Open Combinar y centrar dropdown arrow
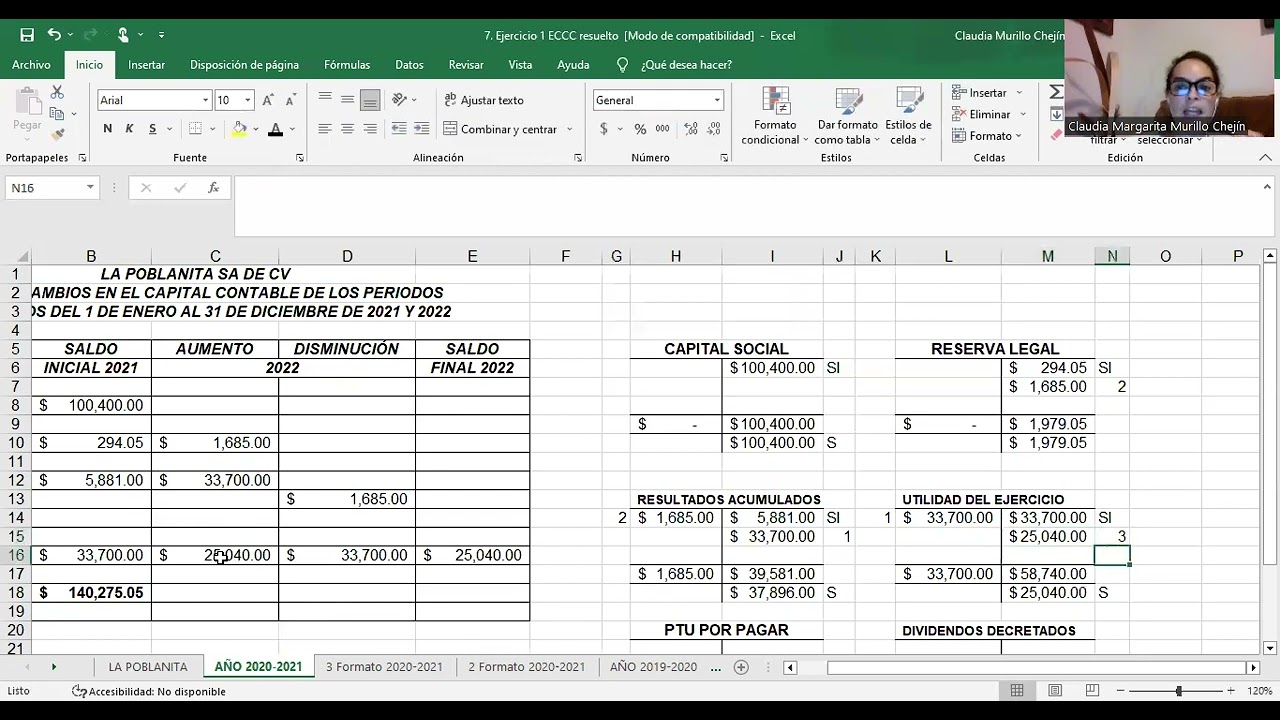 pyautogui.click(x=570, y=129)
